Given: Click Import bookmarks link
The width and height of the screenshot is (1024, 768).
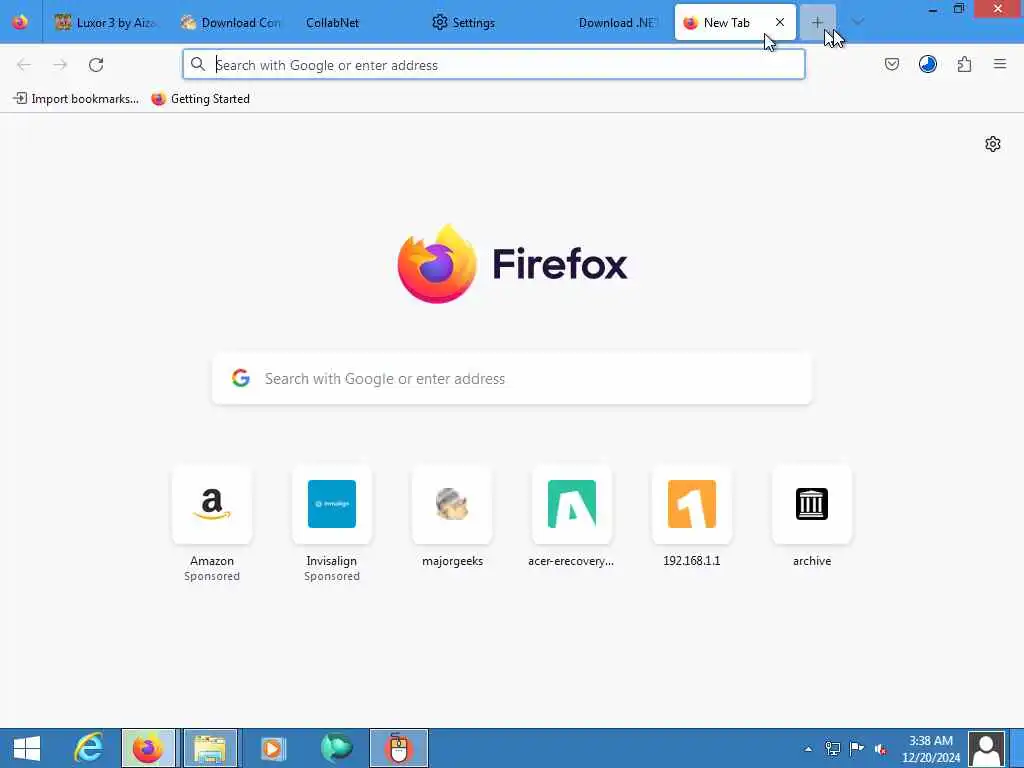Looking at the screenshot, I should 76,99.
